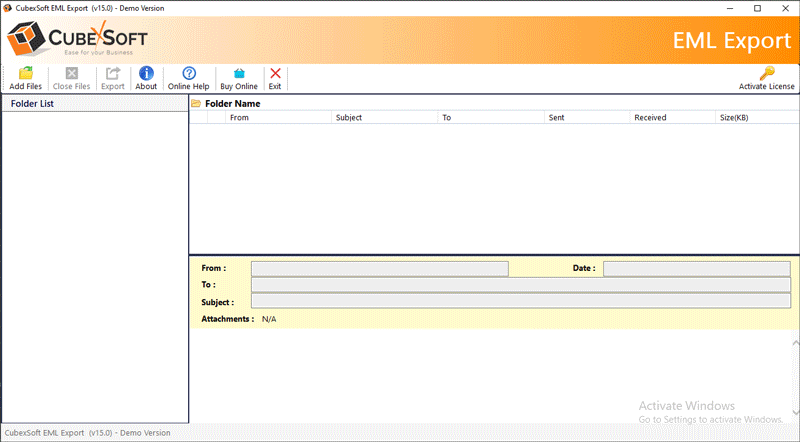The width and height of the screenshot is (800, 442).
Task: Sort emails by the To column
Action: 491,117
